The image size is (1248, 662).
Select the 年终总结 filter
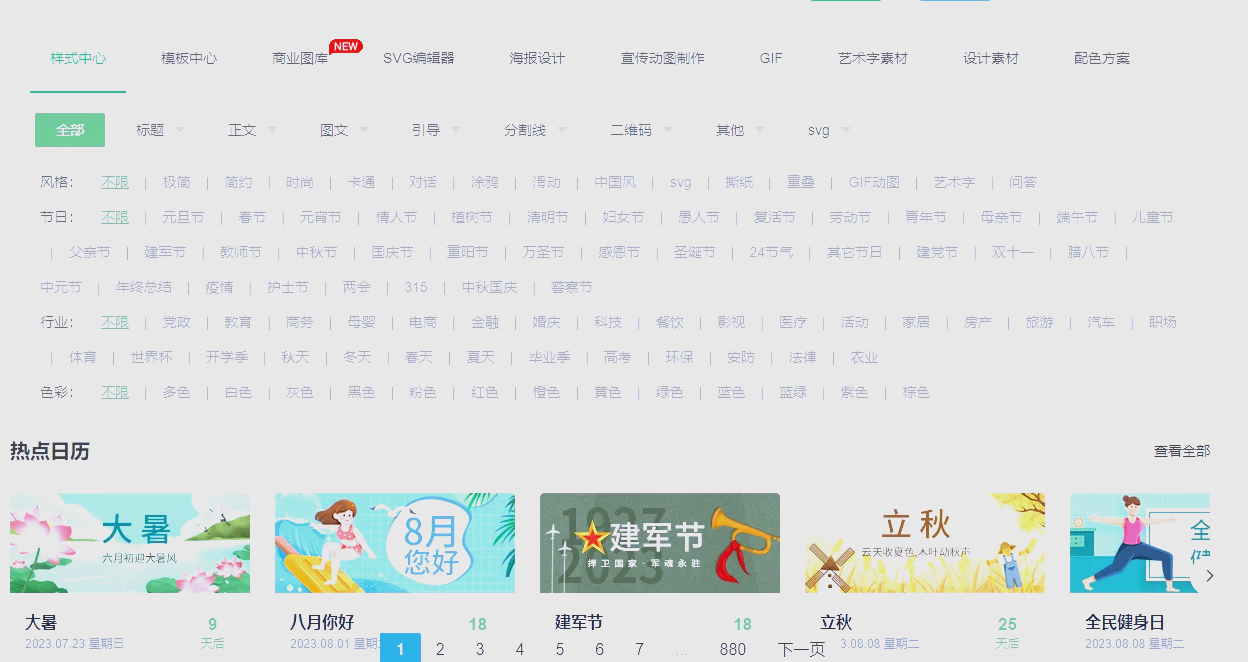[x=144, y=287]
